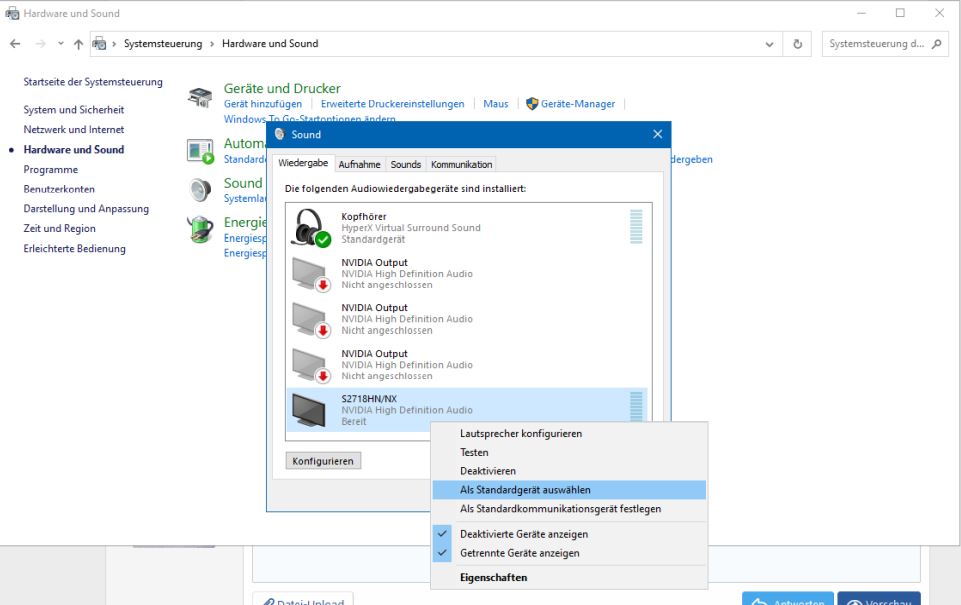Open the recent locations dropdown arrow
The width and height of the screenshot is (961, 605).
61,44
